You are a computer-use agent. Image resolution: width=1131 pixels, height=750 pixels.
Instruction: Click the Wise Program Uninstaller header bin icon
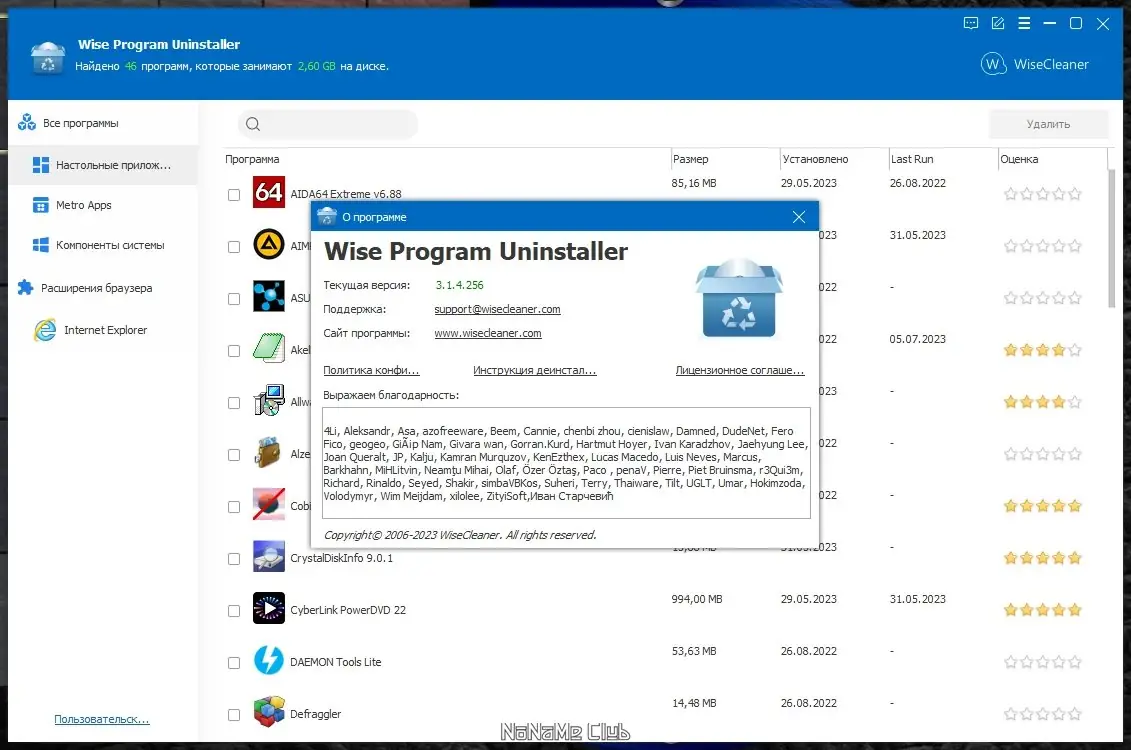click(48, 57)
